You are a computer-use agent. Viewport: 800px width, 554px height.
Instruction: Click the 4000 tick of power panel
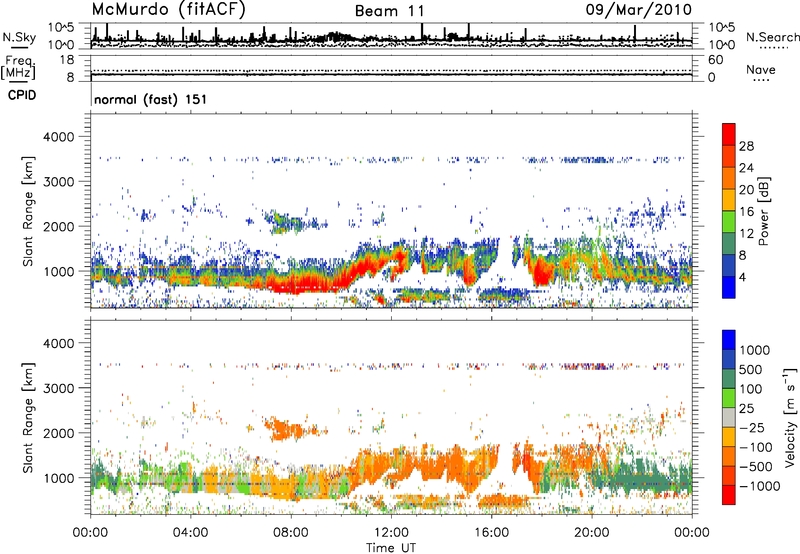[58, 137]
